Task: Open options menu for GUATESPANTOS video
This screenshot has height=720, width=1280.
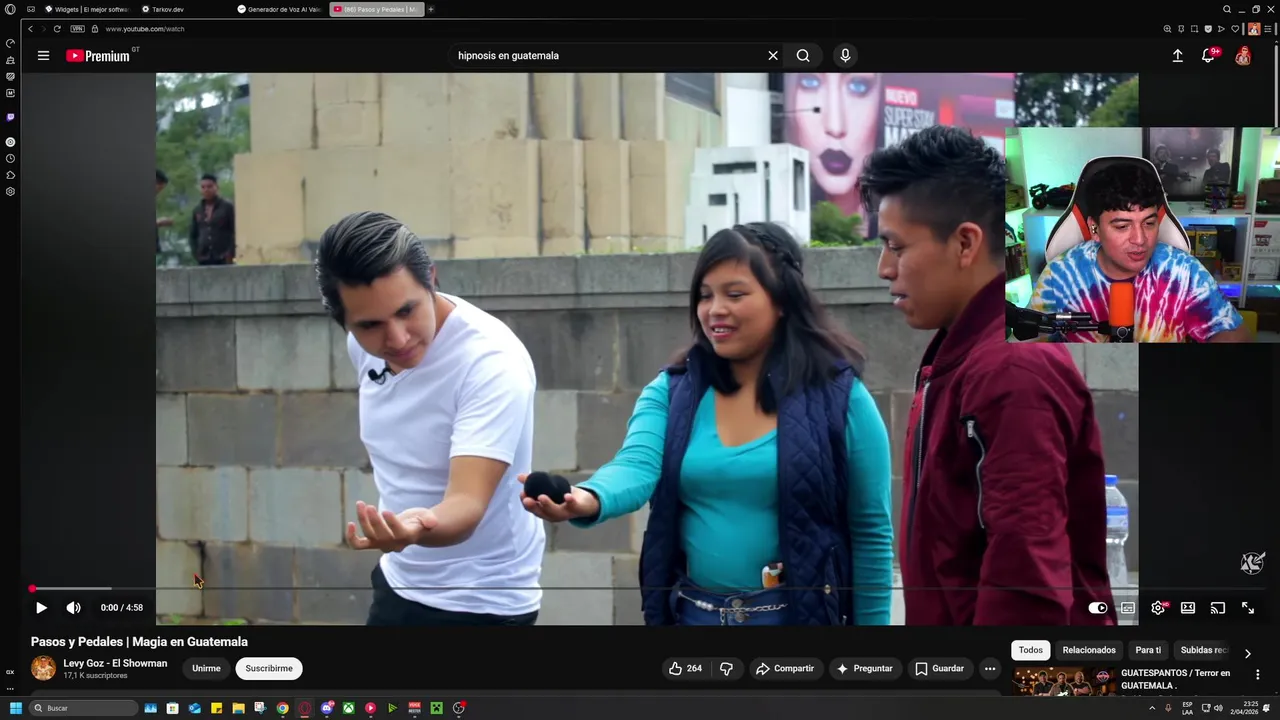Action: click(x=1257, y=675)
